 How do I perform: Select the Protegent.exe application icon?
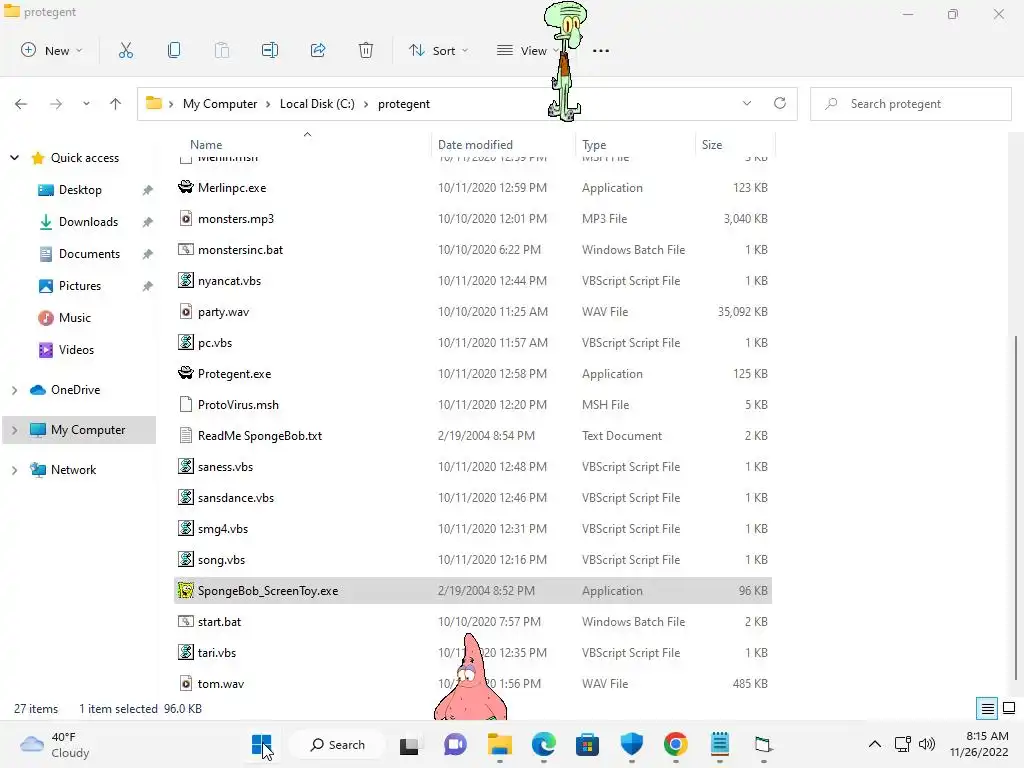click(186, 374)
